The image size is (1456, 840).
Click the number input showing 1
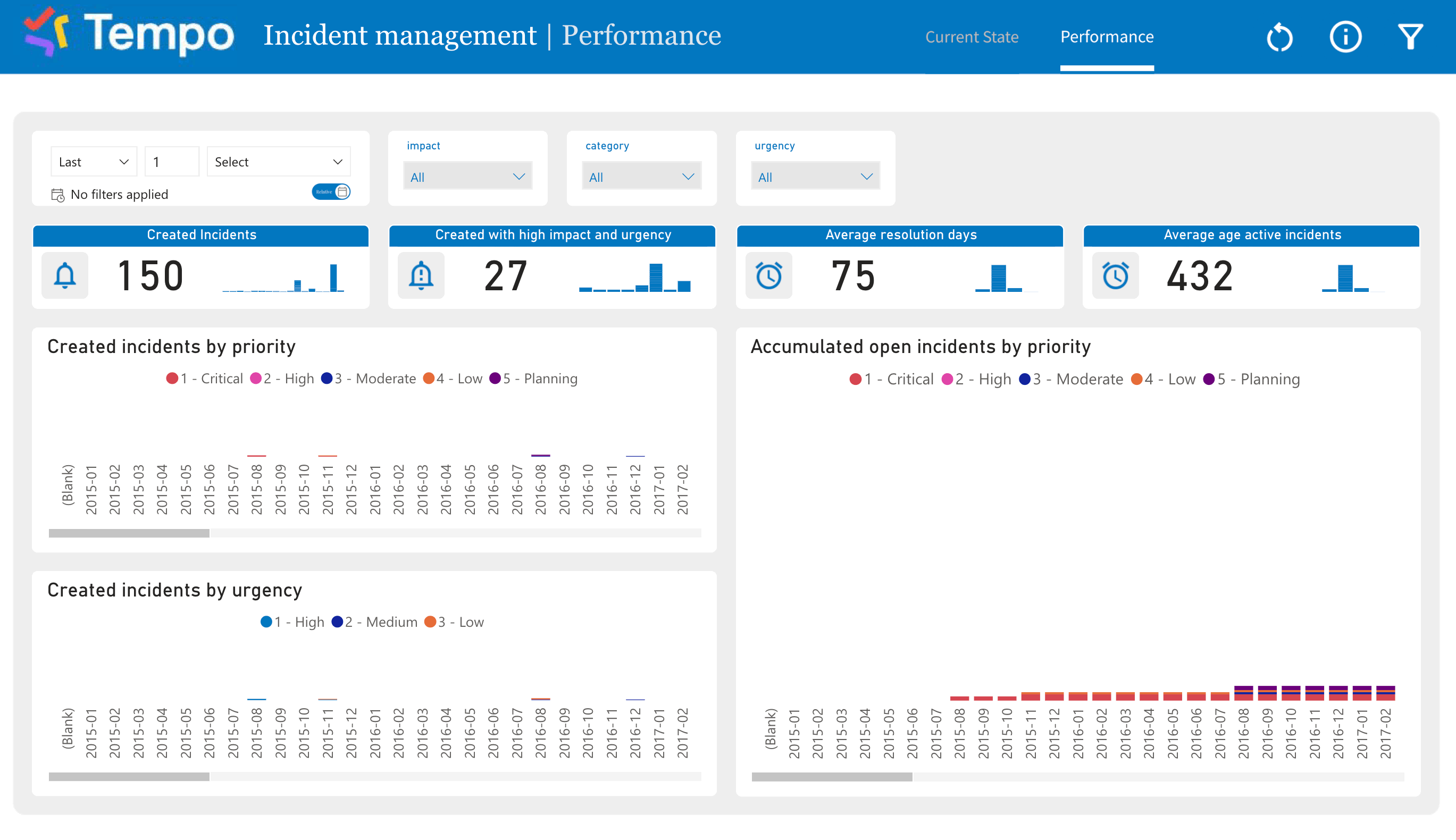pyautogui.click(x=171, y=162)
